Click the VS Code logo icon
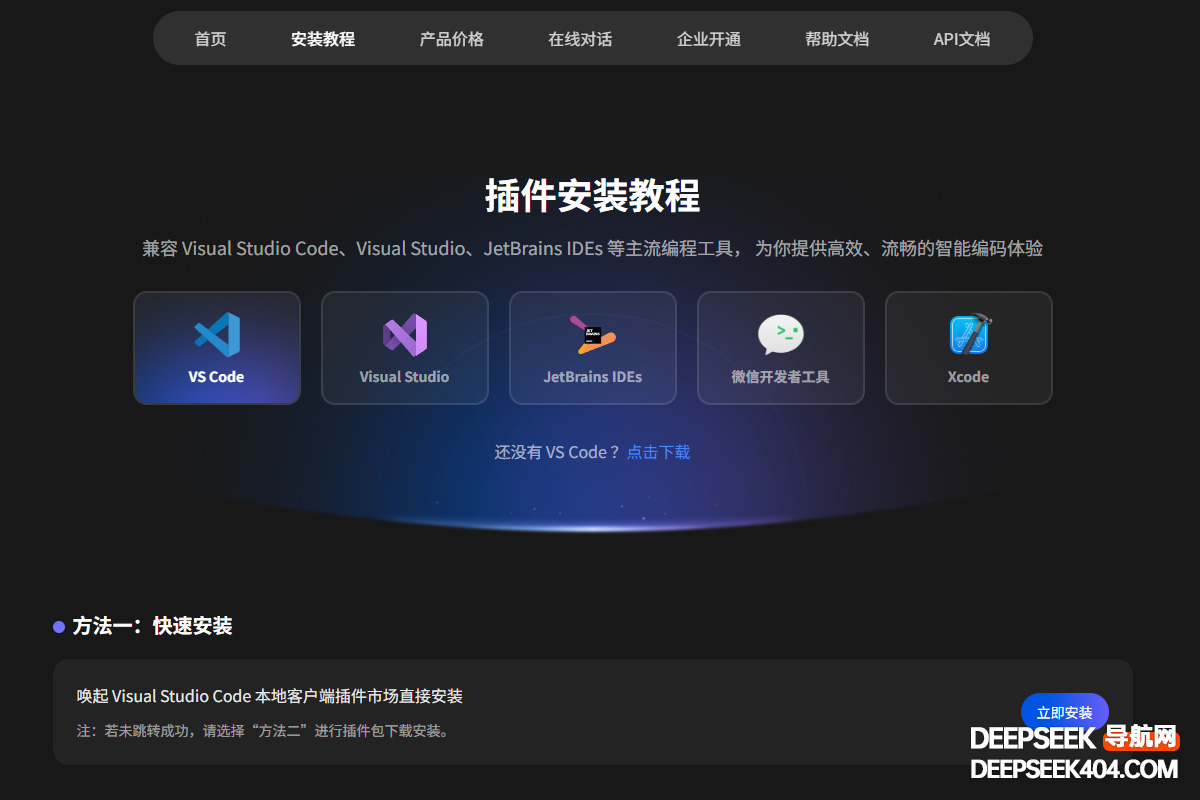The height and width of the screenshot is (800, 1200). (x=217, y=335)
